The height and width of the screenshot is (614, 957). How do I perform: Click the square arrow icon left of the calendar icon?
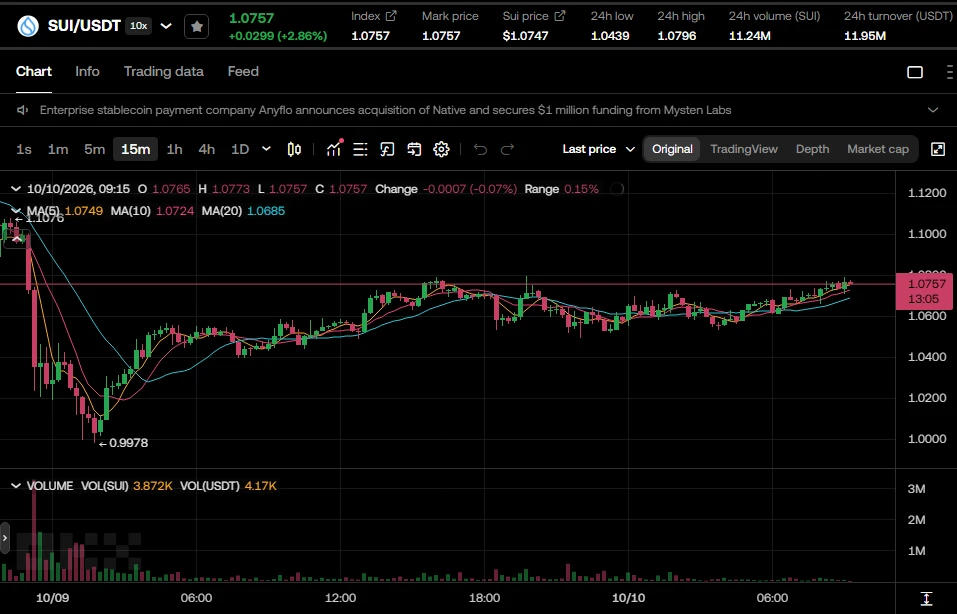click(387, 149)
